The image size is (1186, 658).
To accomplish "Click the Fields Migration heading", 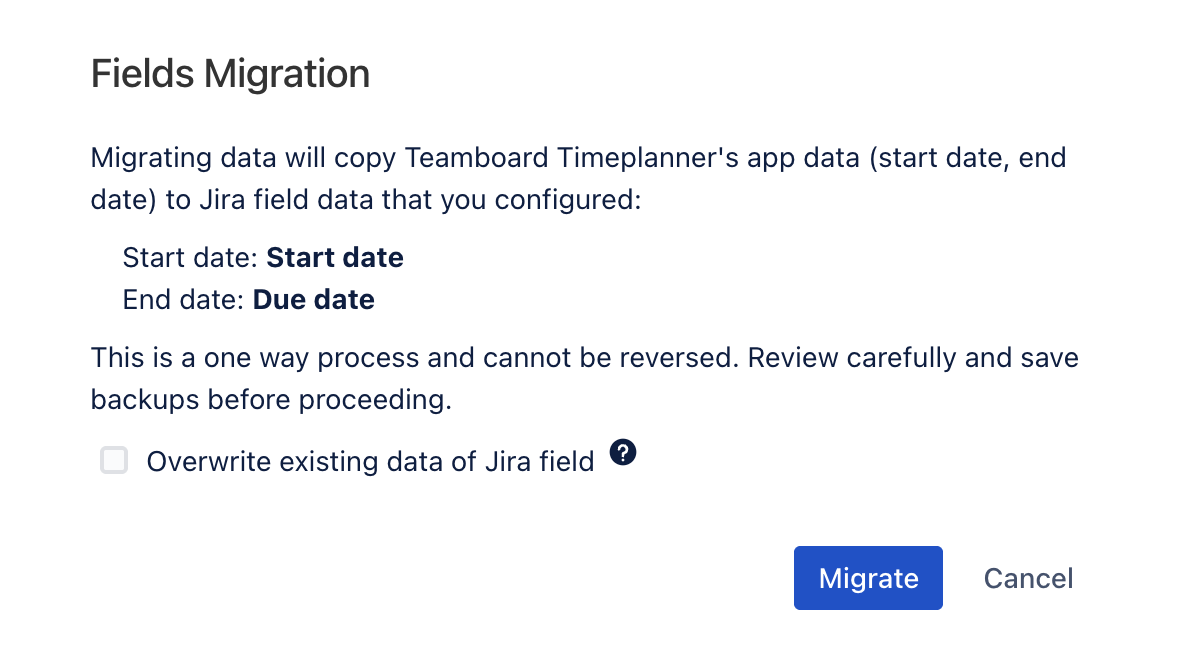I will pyautogui.click(x=230, y=74).
